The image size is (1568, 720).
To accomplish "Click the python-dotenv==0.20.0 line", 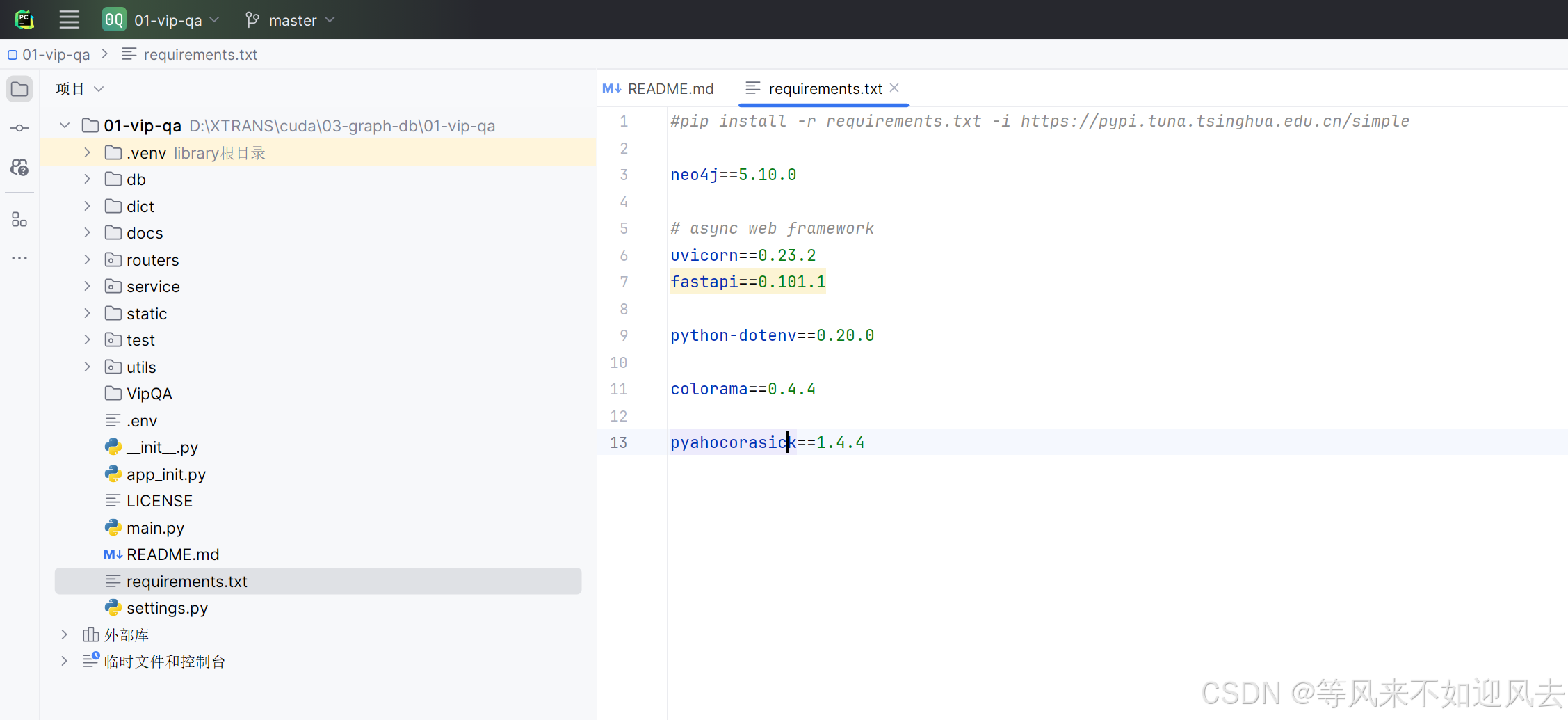I will pos(773,335).
